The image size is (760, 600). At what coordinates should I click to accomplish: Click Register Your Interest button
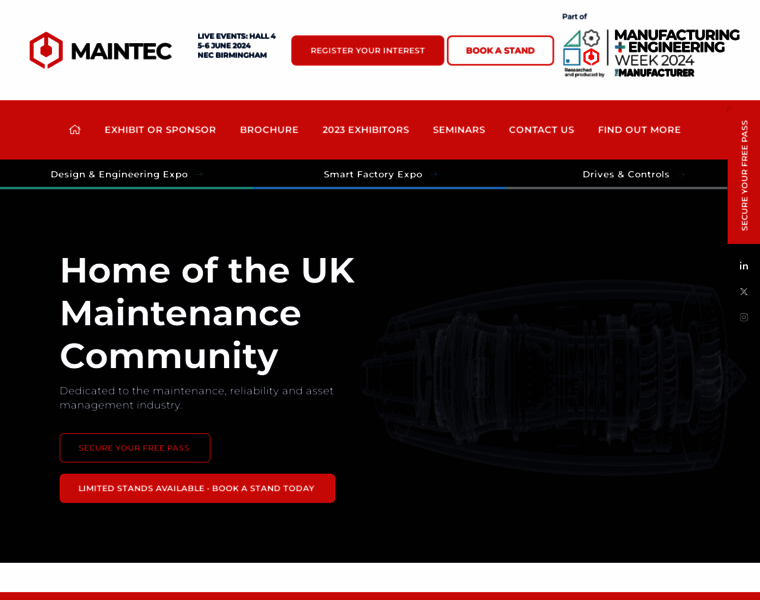(367, 50)
